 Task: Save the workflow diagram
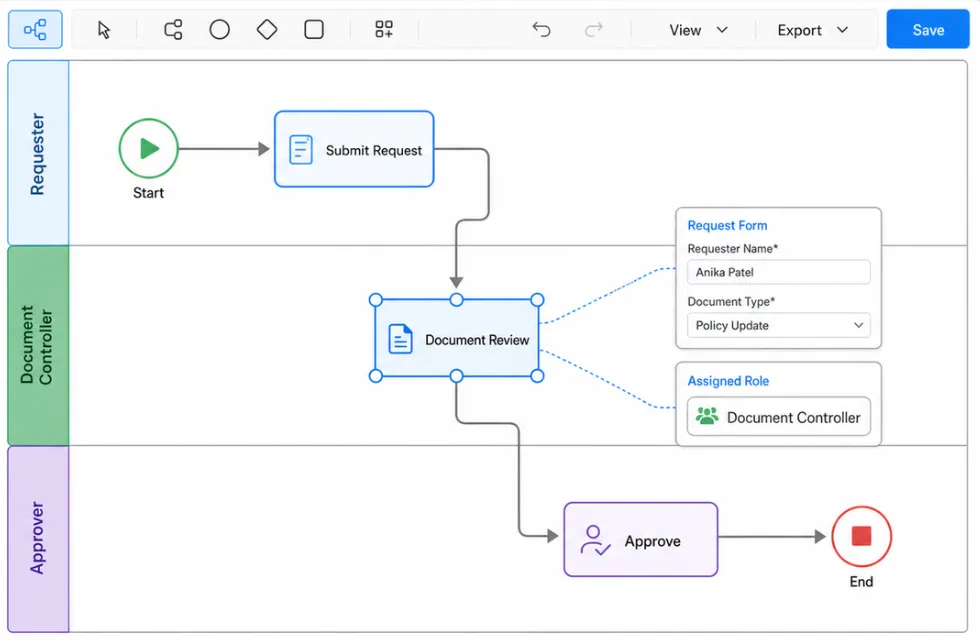click(x=928, y=29)
